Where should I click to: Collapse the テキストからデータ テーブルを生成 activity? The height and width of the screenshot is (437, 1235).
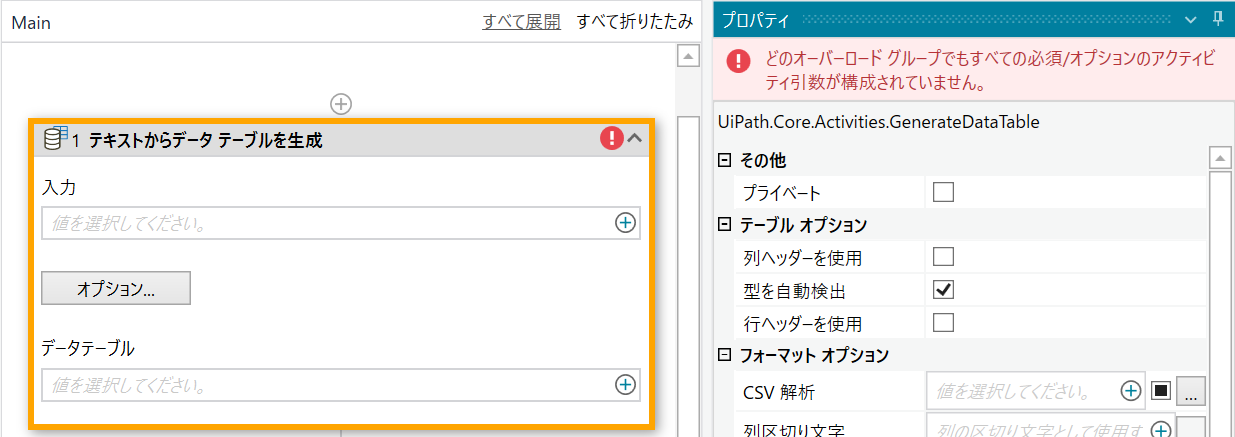click(635, 139)
